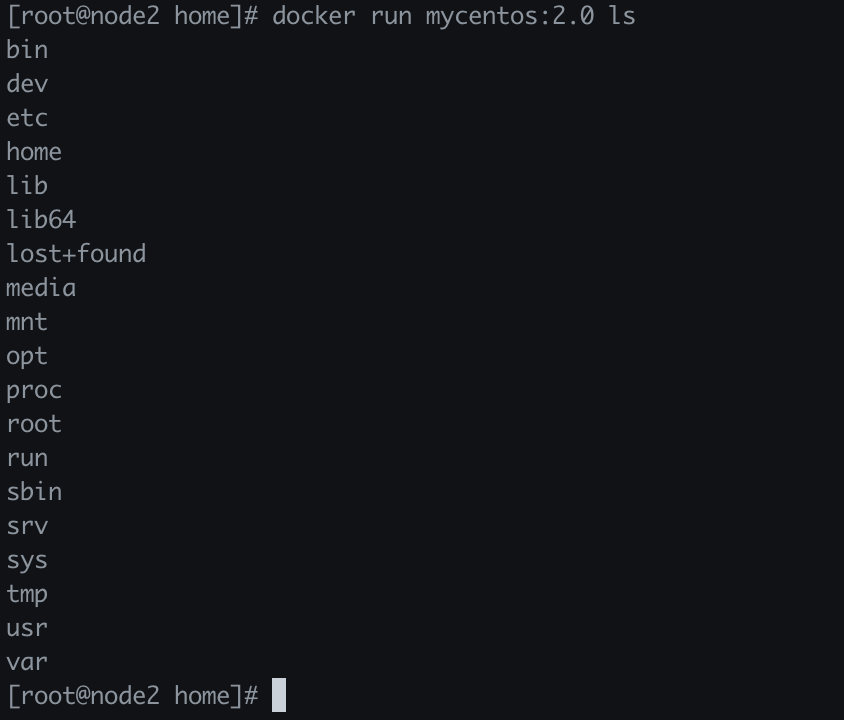844x720 pixels.
Task: Select the 'srv' listing line
Action: pyautogui.click(x=27, y=526)
